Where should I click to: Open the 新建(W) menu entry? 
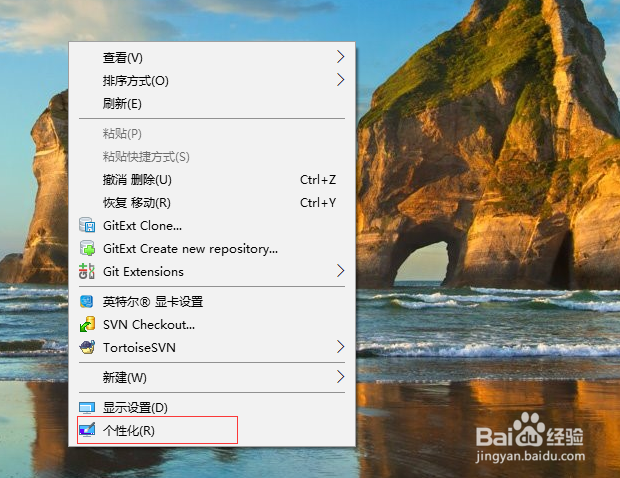point(212,378)
